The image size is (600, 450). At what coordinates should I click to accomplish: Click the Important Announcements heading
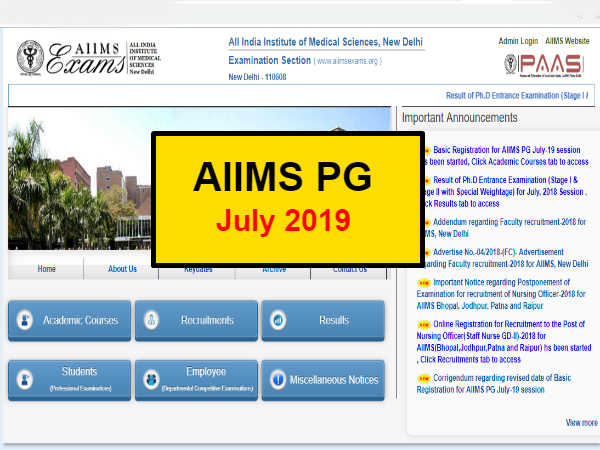point(460,118)
